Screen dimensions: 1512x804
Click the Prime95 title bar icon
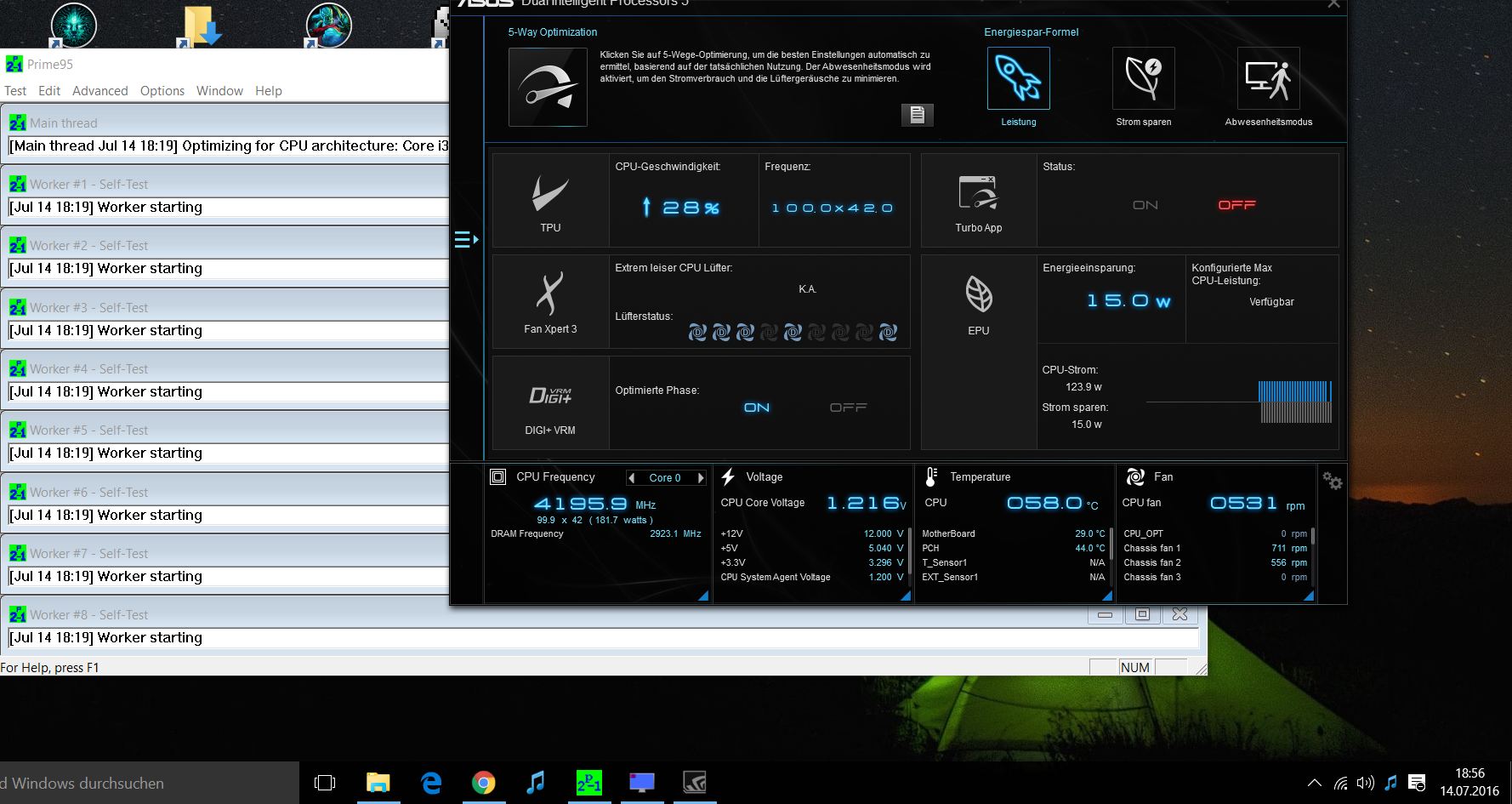[x=14, y=64]
